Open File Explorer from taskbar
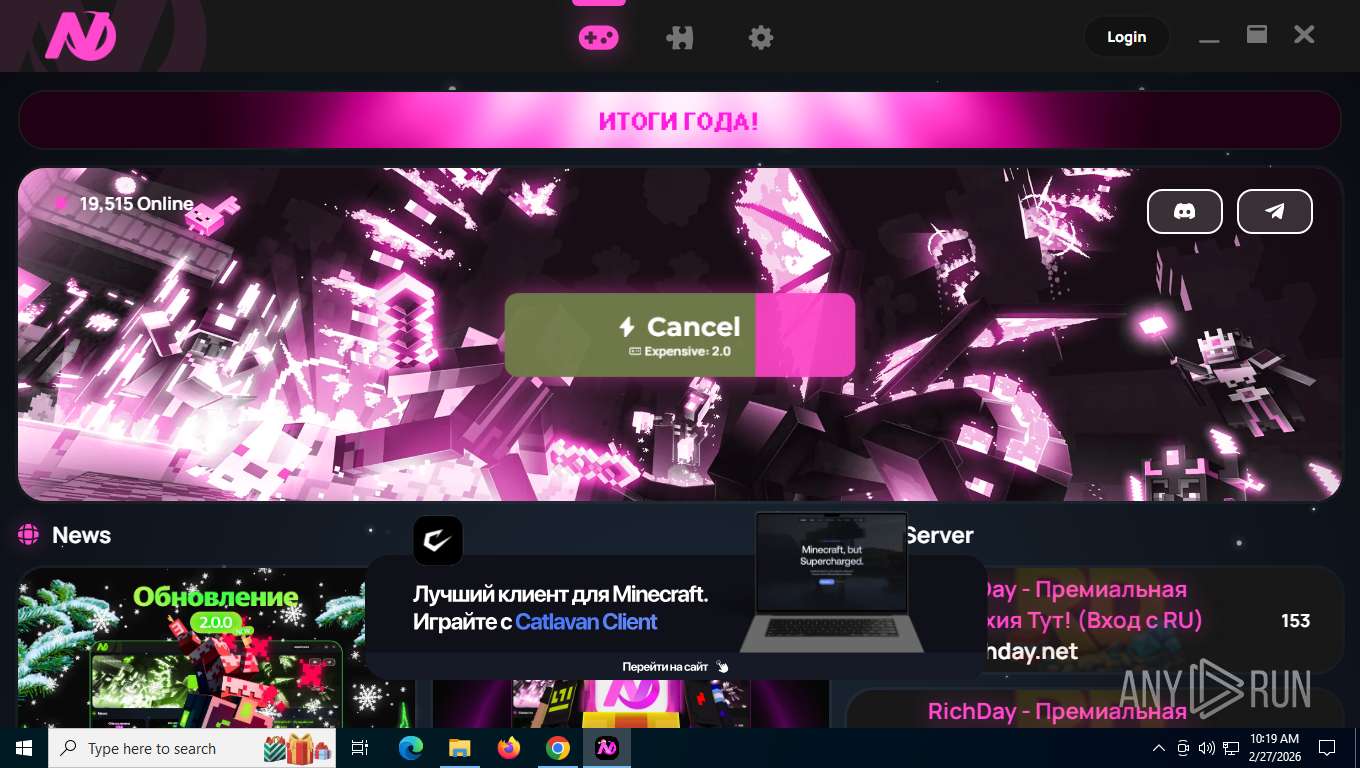 click(459, 748)
